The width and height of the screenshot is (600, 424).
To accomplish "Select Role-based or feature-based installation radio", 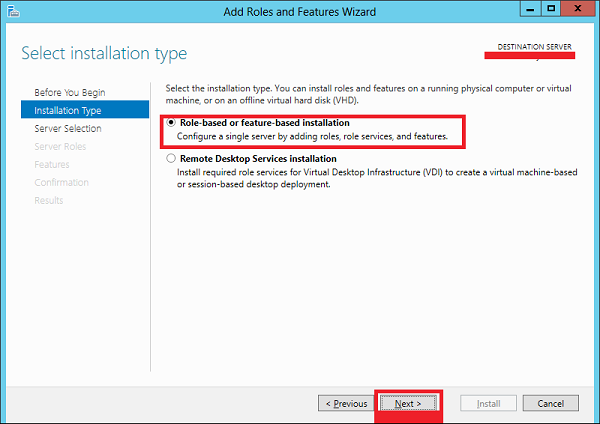I will [x=171, y=122].
